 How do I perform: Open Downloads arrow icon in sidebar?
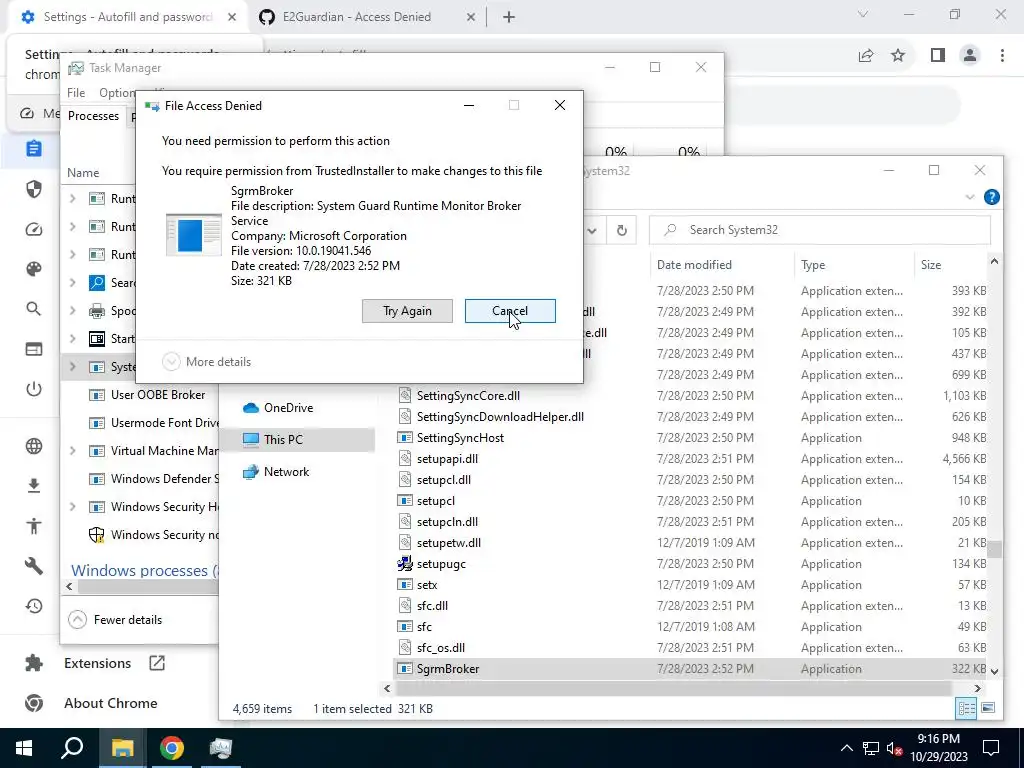click(34, 486)
